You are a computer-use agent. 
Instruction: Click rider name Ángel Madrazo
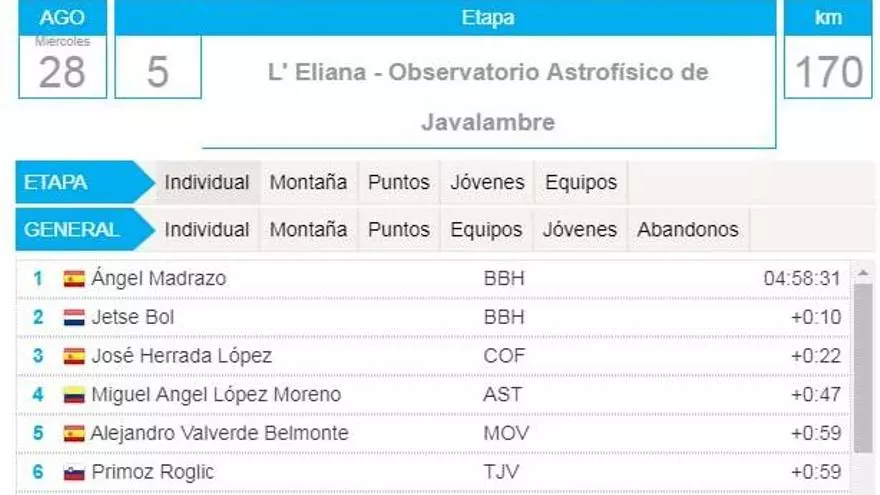point(158,279)
